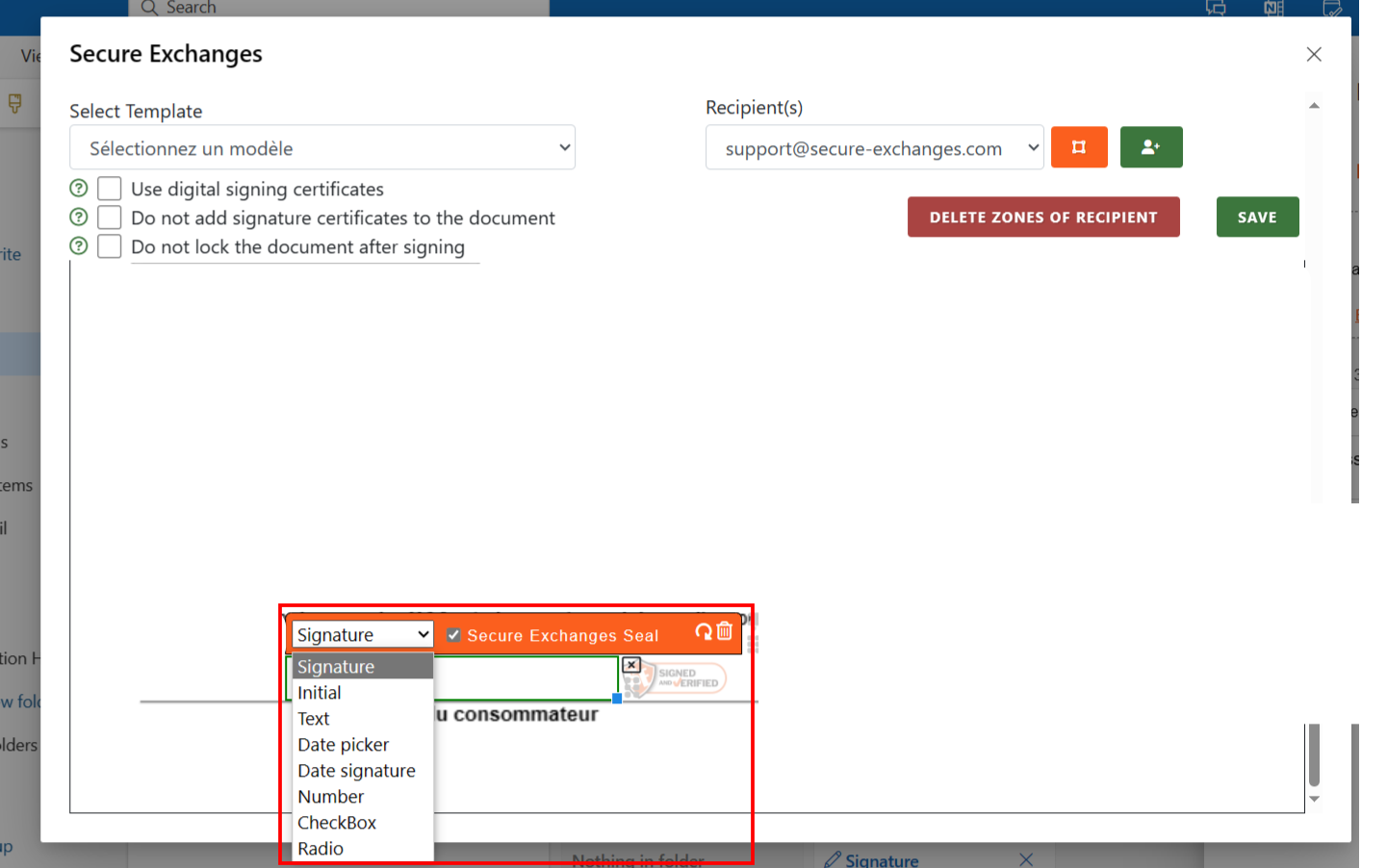Click DELETE ZONES OF RECIPIENT button
The height and width of the screenshot is (868, 1387).
pyautogui.click(x=1043, y=217)
